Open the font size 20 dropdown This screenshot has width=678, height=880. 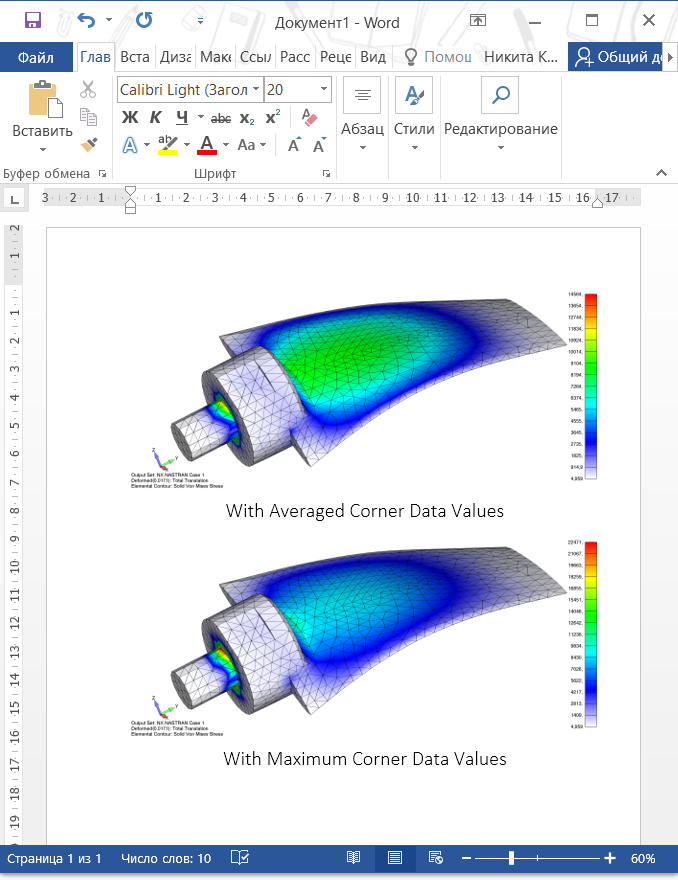(324, 90)
